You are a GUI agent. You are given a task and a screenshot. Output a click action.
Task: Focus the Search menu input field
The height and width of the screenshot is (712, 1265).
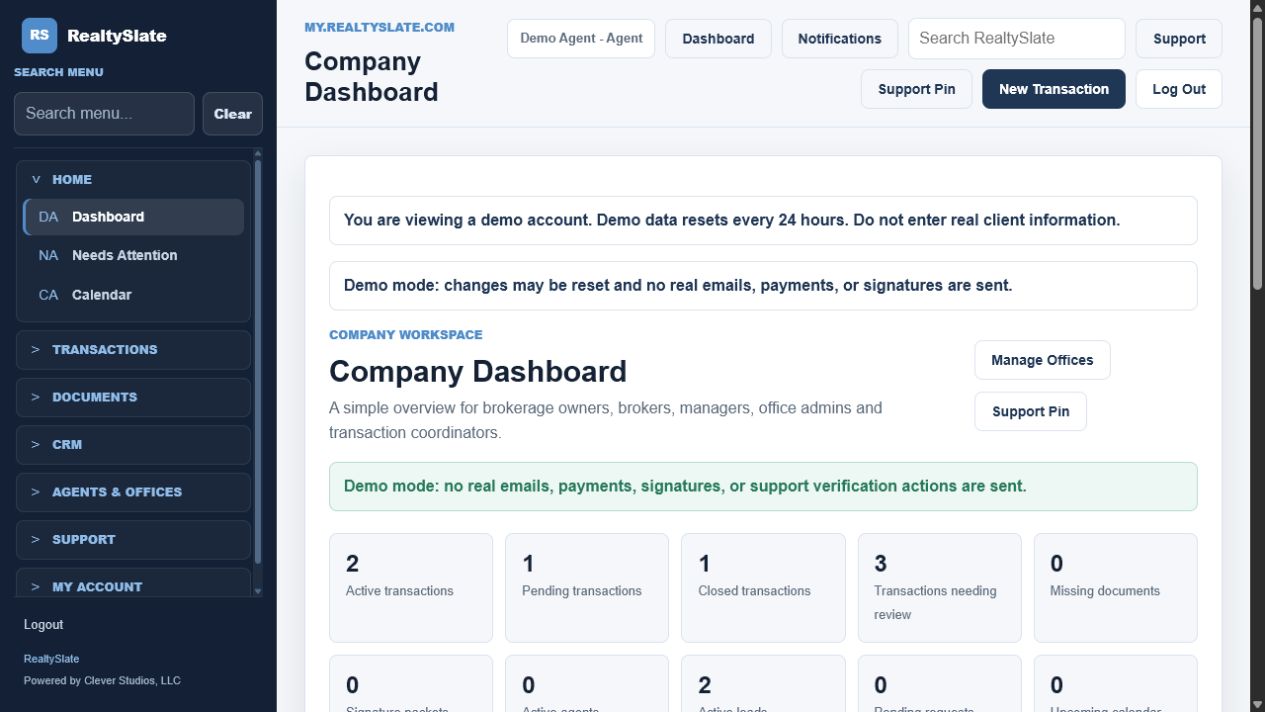pos(104,113)
